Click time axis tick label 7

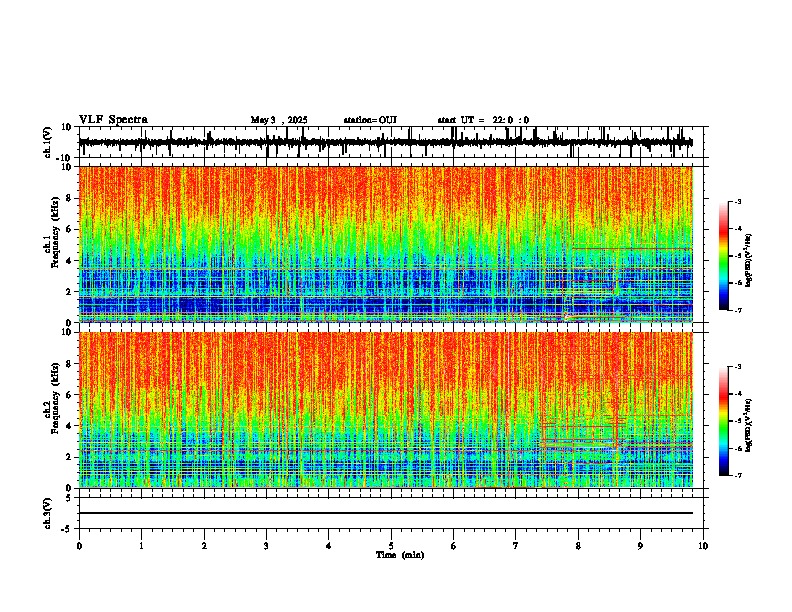click(x=516, y=546)
